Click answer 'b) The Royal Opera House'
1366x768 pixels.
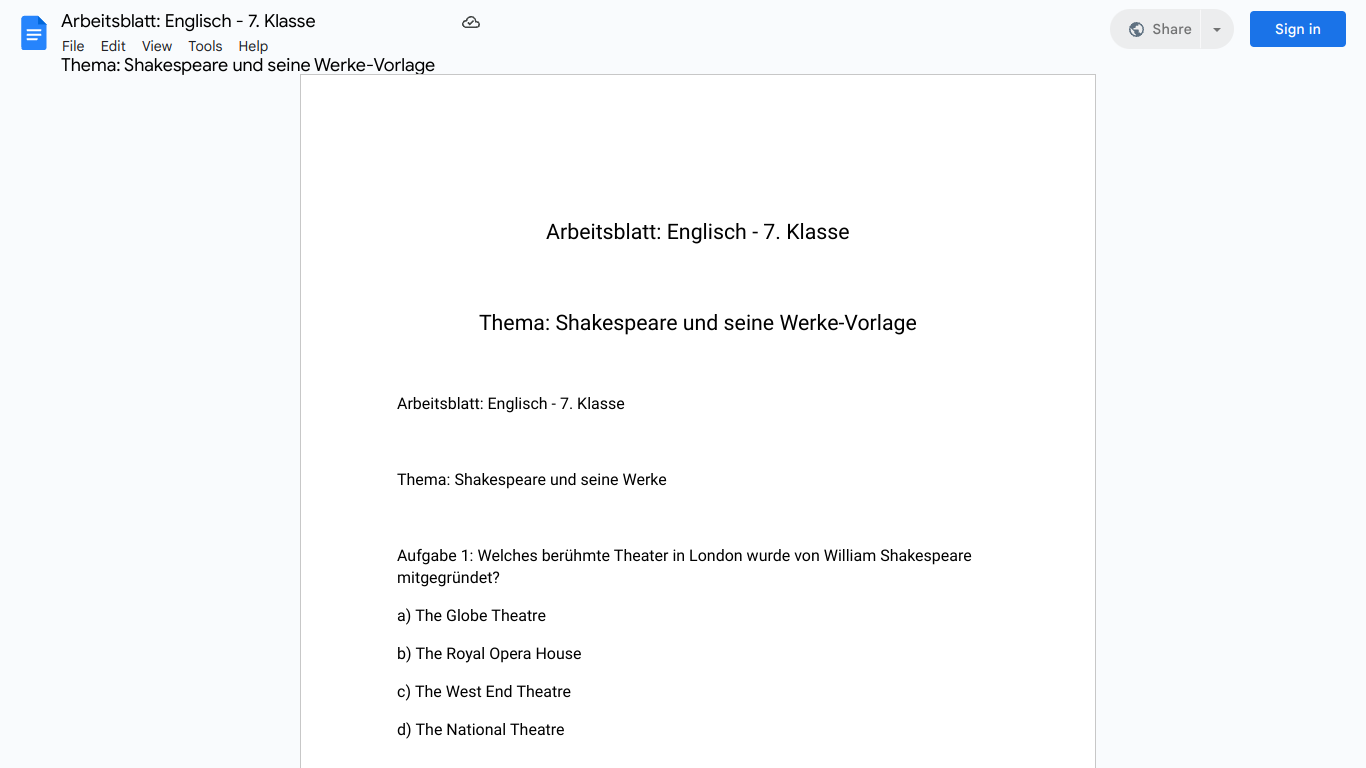[489, 654]
